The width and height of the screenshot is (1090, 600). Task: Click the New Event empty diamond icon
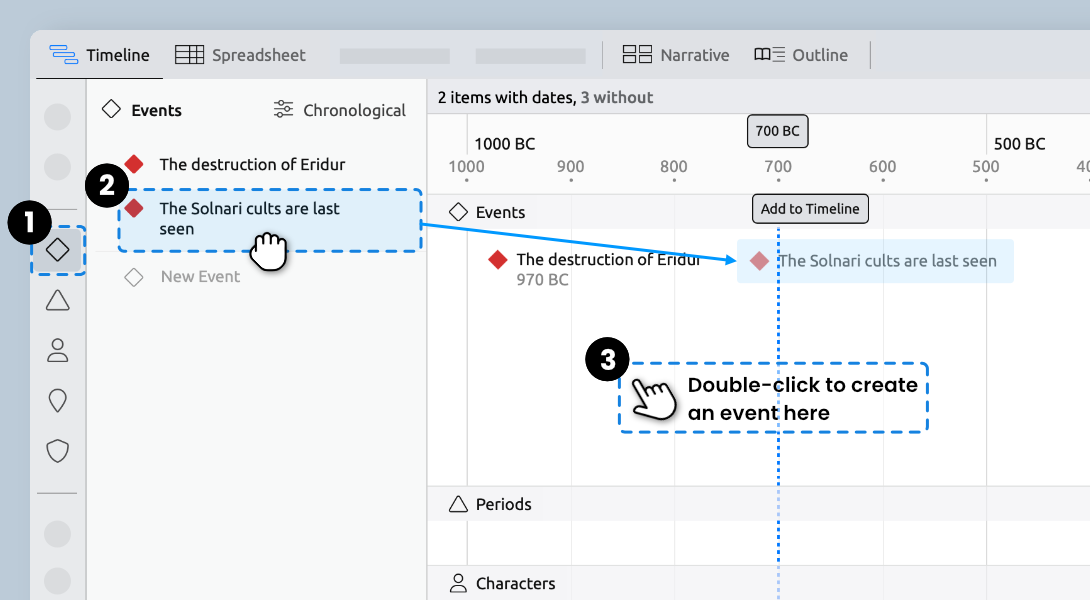(133, 277)
